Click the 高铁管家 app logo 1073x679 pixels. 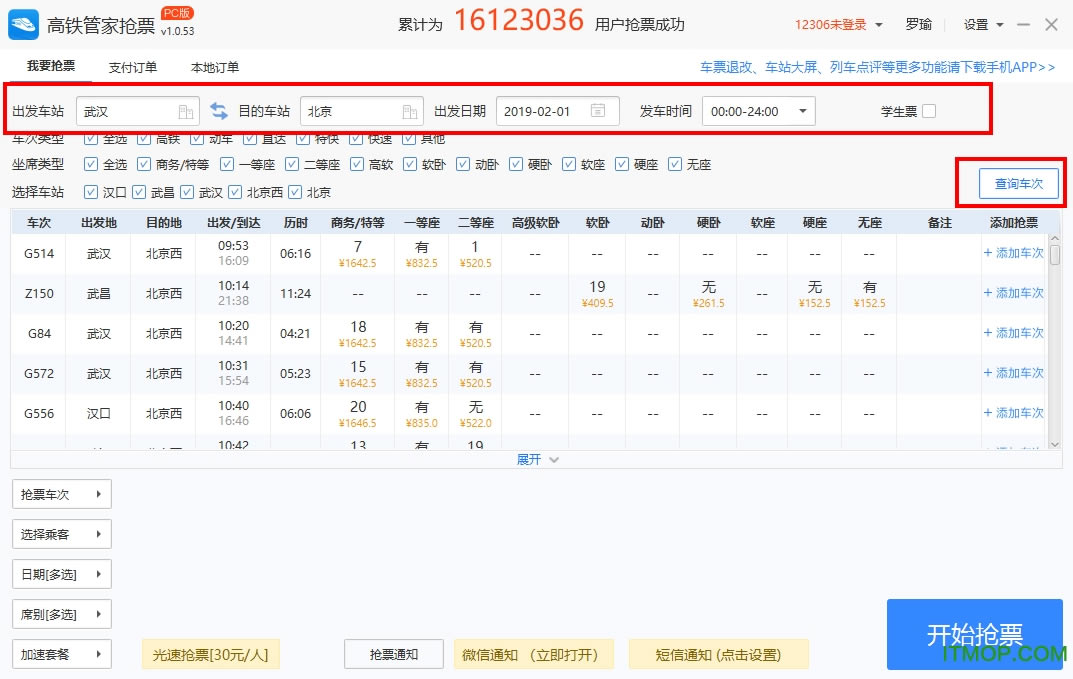23,25
